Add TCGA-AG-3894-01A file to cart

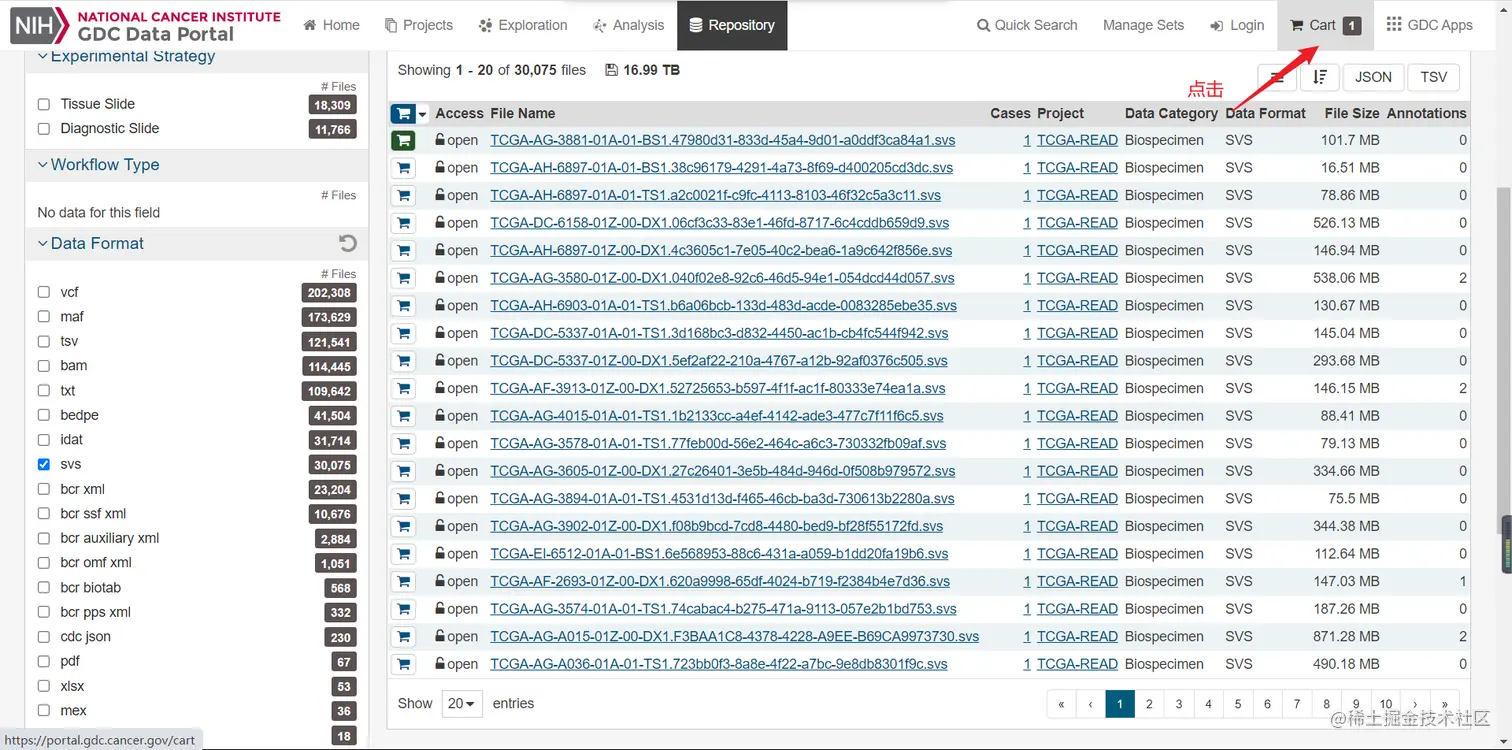coord(403,498)
